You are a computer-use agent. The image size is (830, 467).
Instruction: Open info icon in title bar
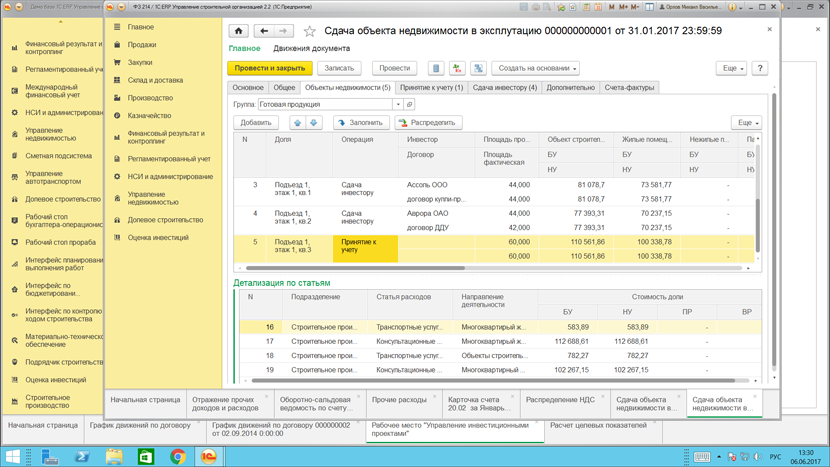[x=733, y=7]
